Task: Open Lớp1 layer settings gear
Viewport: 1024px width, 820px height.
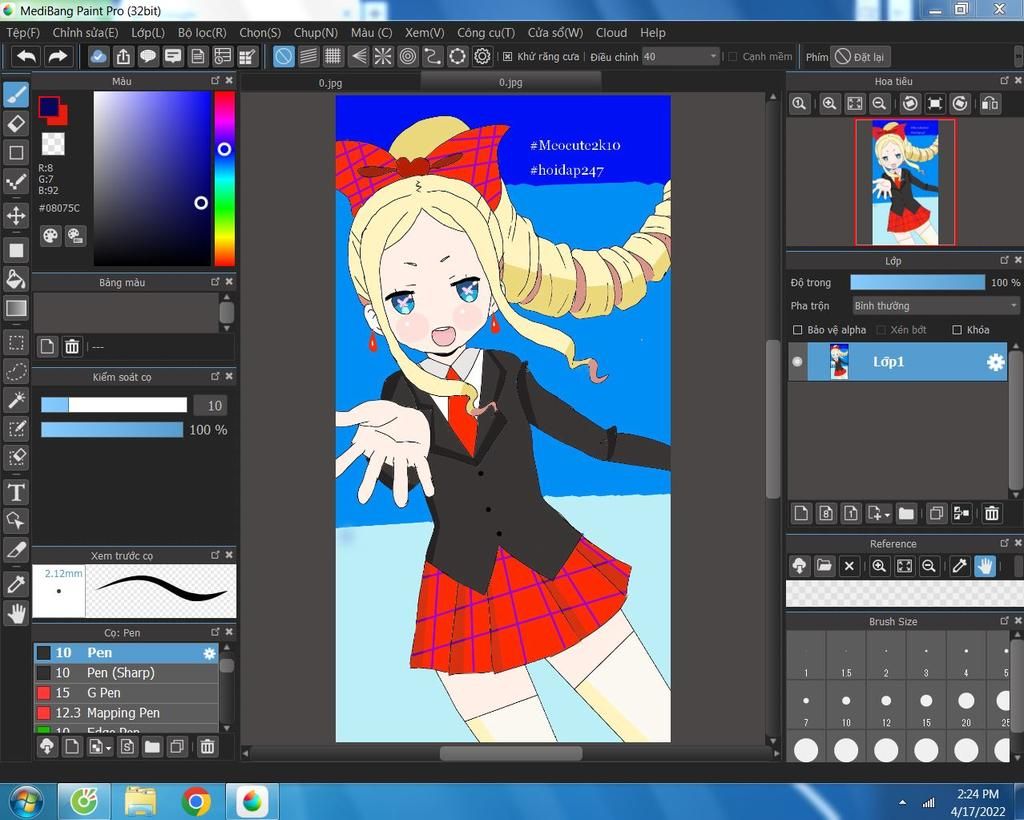Action: (995, 362)
